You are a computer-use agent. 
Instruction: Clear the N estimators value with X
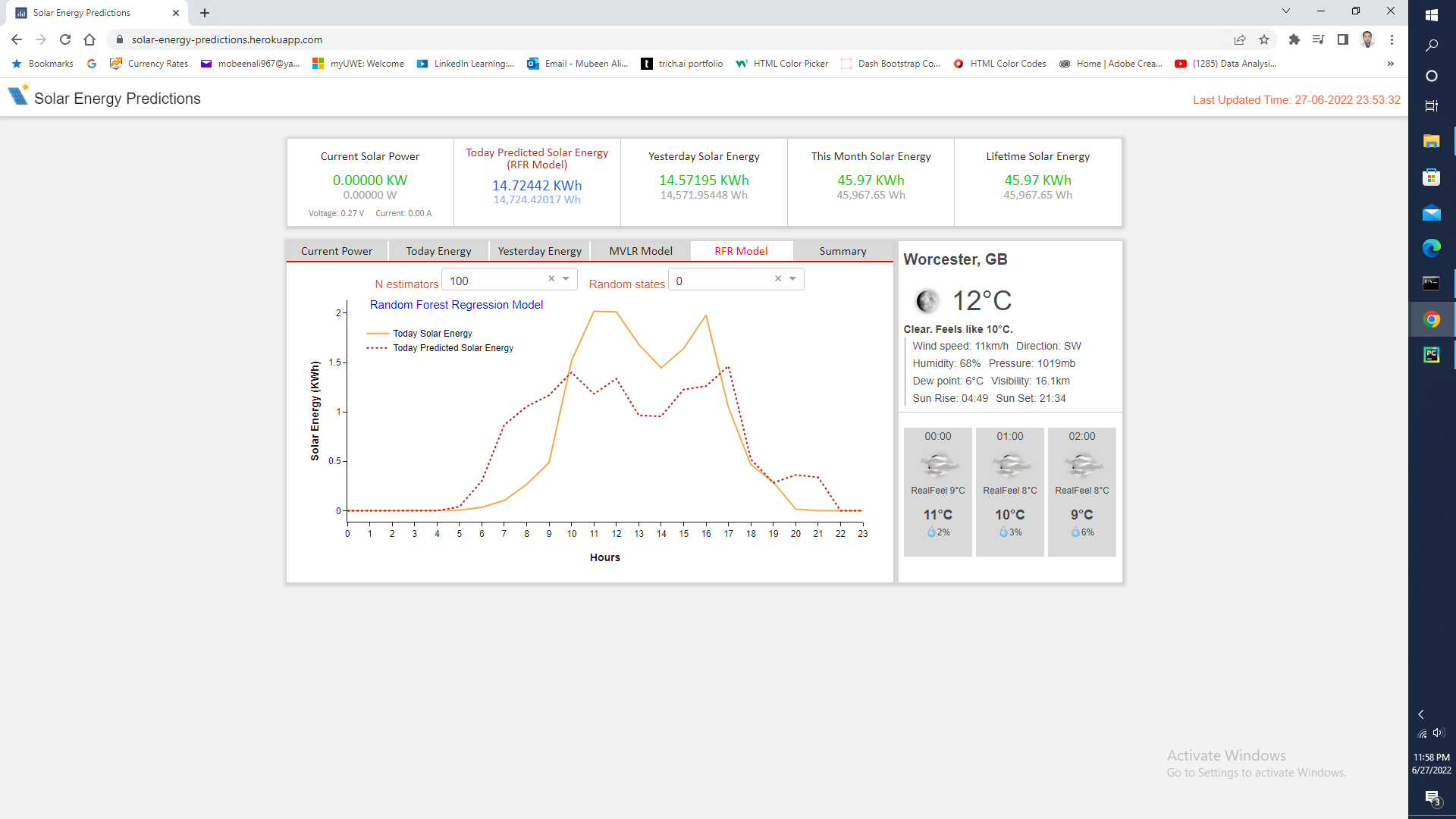[x=551, y=279]
